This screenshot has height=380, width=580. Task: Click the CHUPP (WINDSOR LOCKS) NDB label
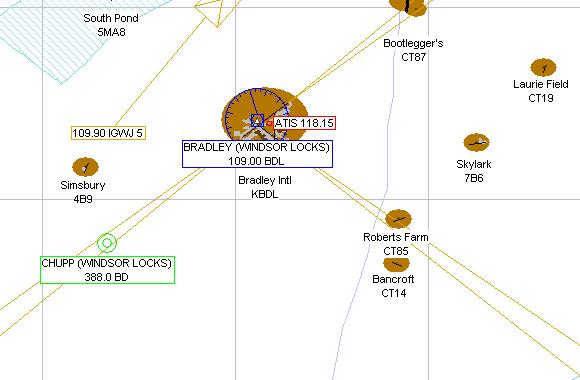(x=107, y=270)
